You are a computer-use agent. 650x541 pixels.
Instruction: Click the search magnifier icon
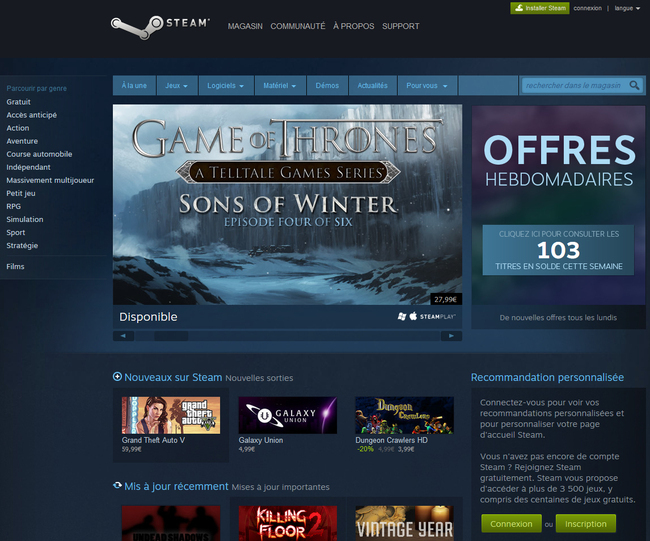coord(634,85)
